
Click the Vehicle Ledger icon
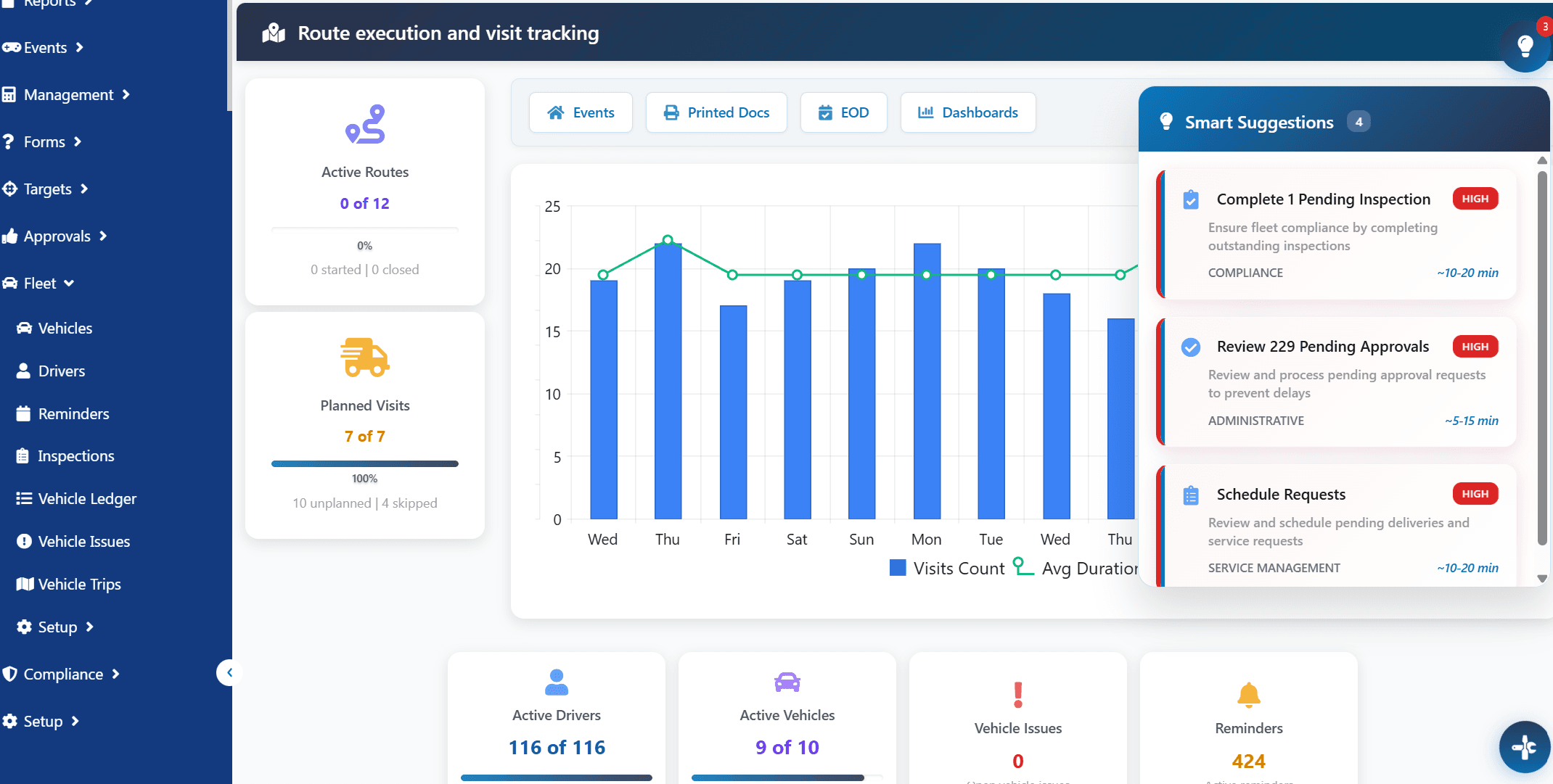(x=24, y=498)
